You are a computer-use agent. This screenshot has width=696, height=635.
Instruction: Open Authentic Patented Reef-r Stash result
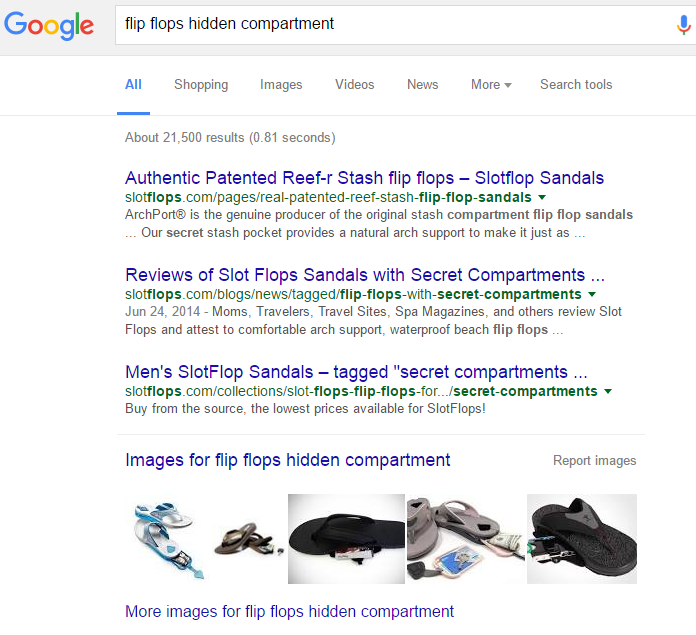[x=364, y=177]
